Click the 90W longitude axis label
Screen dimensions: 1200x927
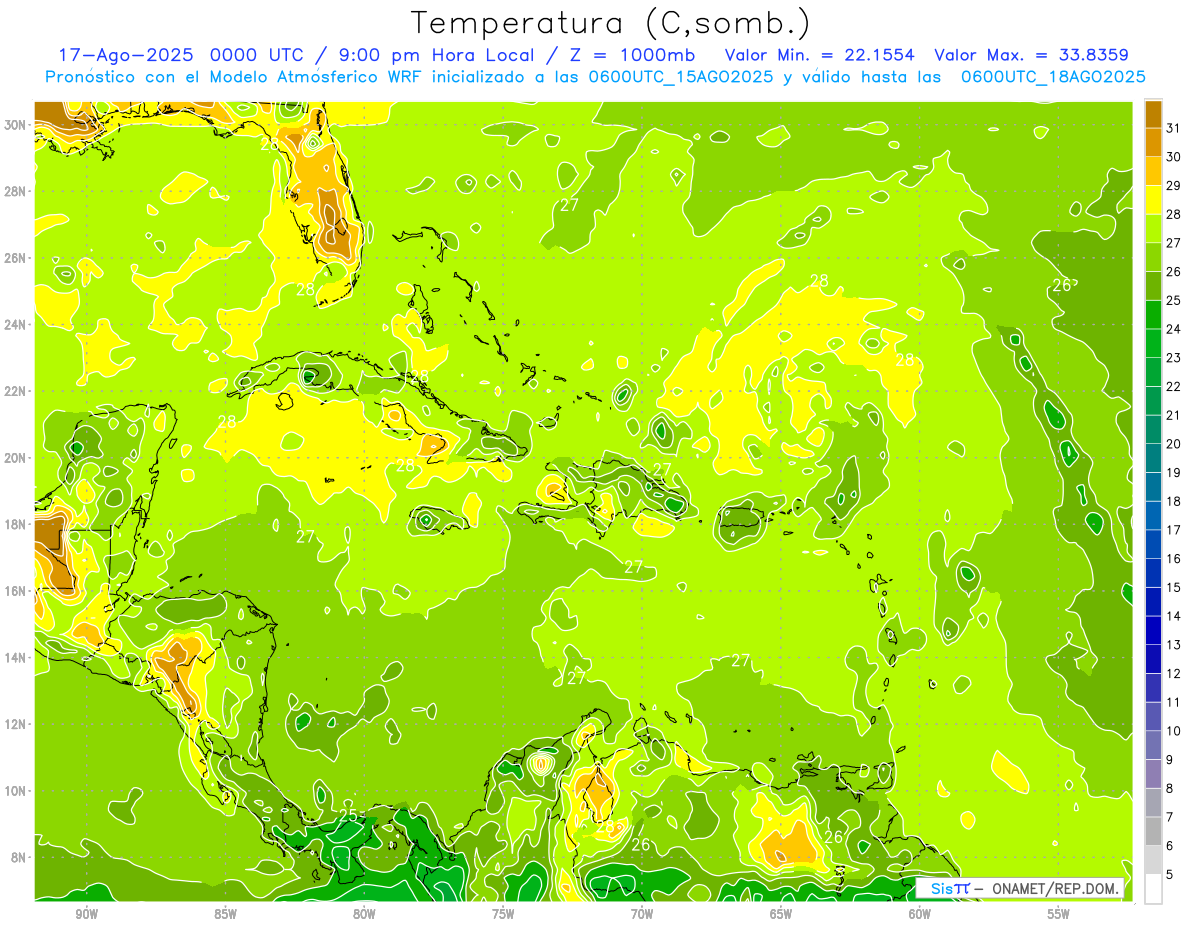pyautogui.click(x=87, y=914)
